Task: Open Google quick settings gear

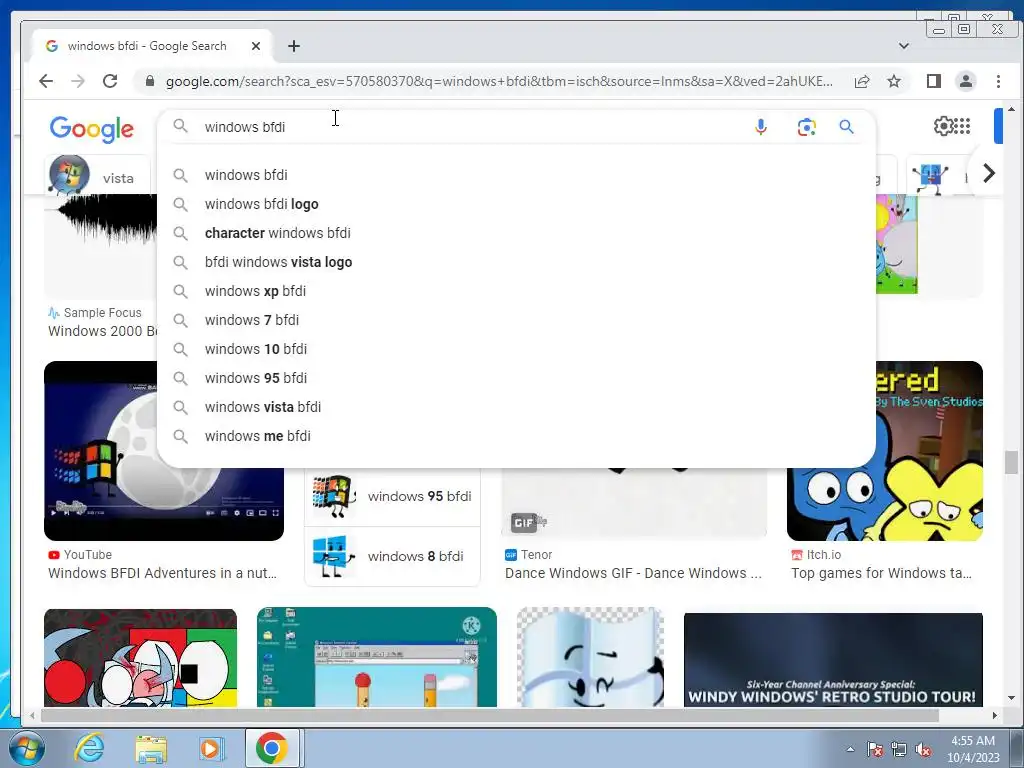Action: (x=943, y=125)
